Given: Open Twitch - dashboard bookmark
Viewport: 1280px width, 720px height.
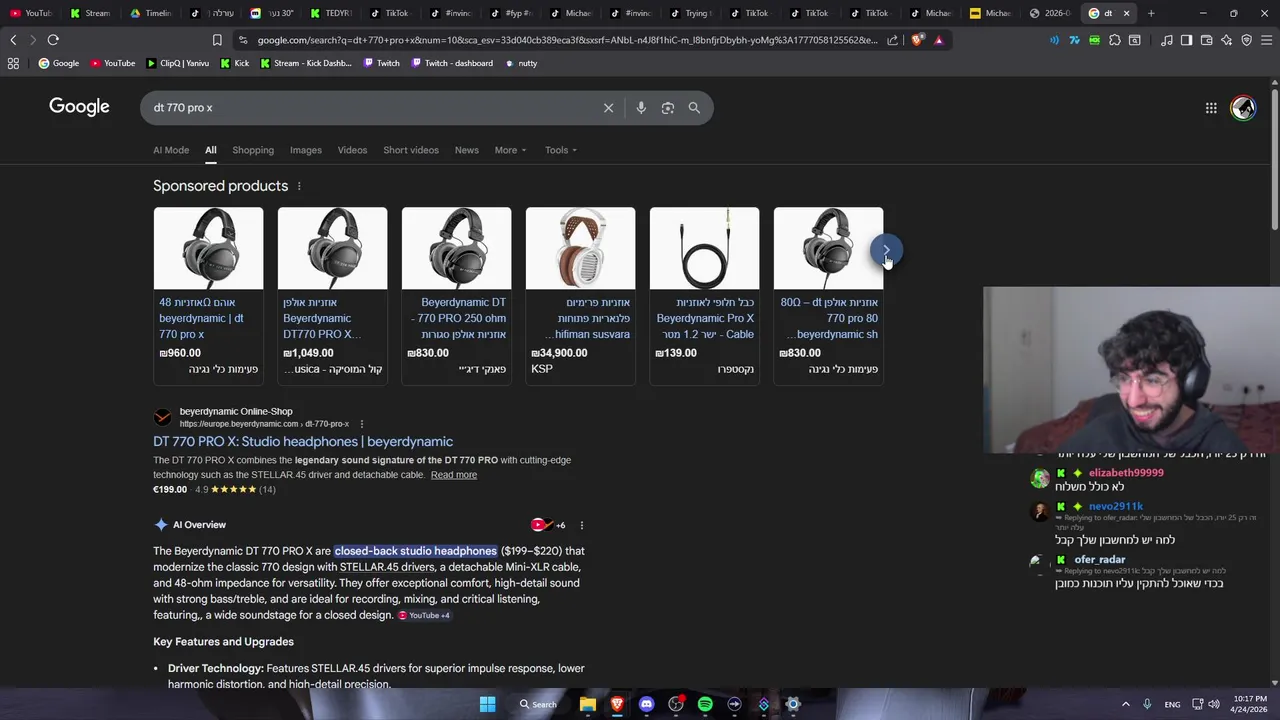Looking at the screenshot, I should pos(452,63).
